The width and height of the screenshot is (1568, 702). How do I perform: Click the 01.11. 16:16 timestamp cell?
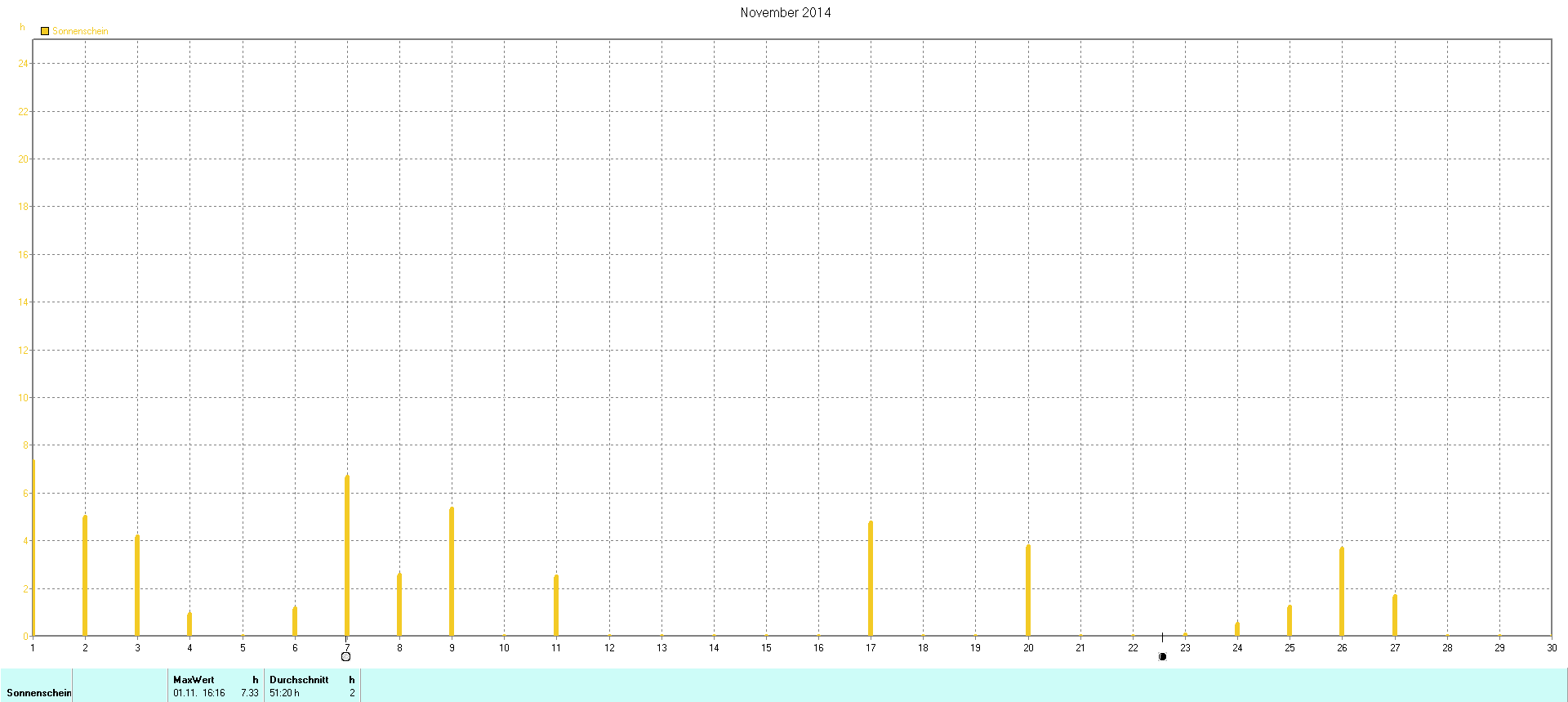(x=198, y=693)
